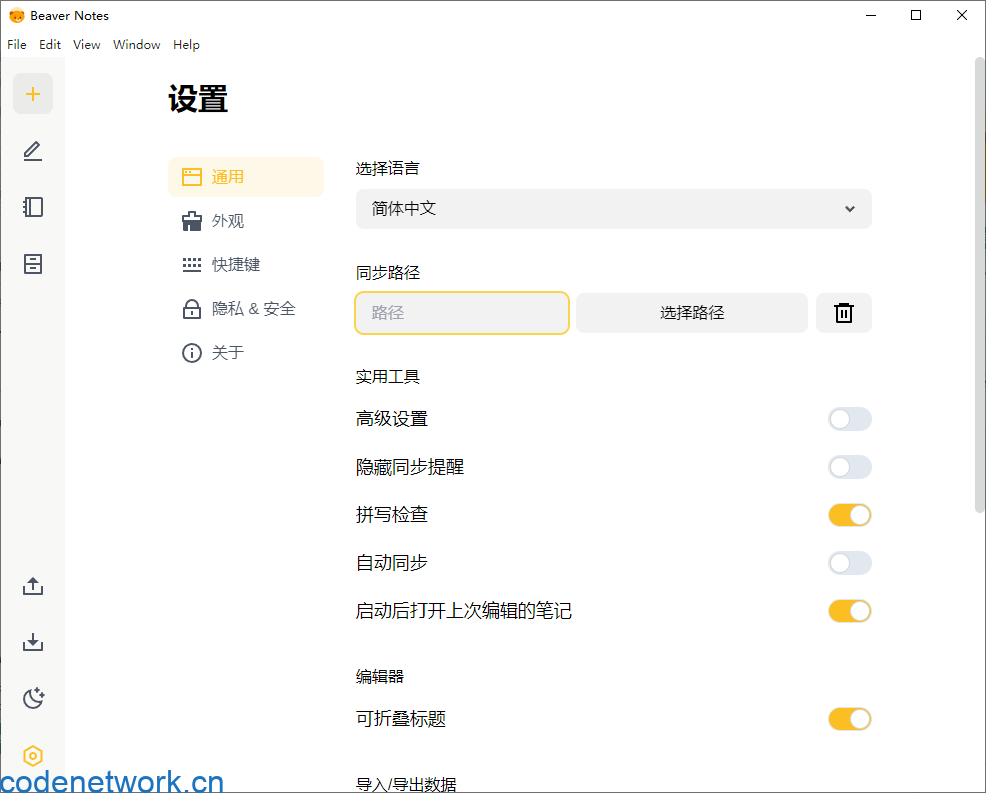Viewport: 986px width, 793px height.
Task: Open the Edit menu
Action: click(x=50, y=45)
